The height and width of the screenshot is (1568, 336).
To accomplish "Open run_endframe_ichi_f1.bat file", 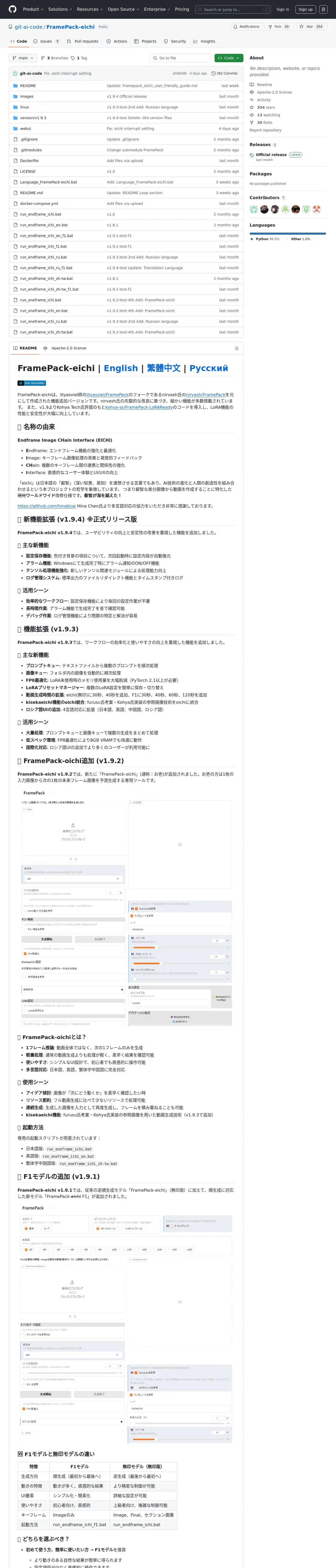I will tap(43, 246).
